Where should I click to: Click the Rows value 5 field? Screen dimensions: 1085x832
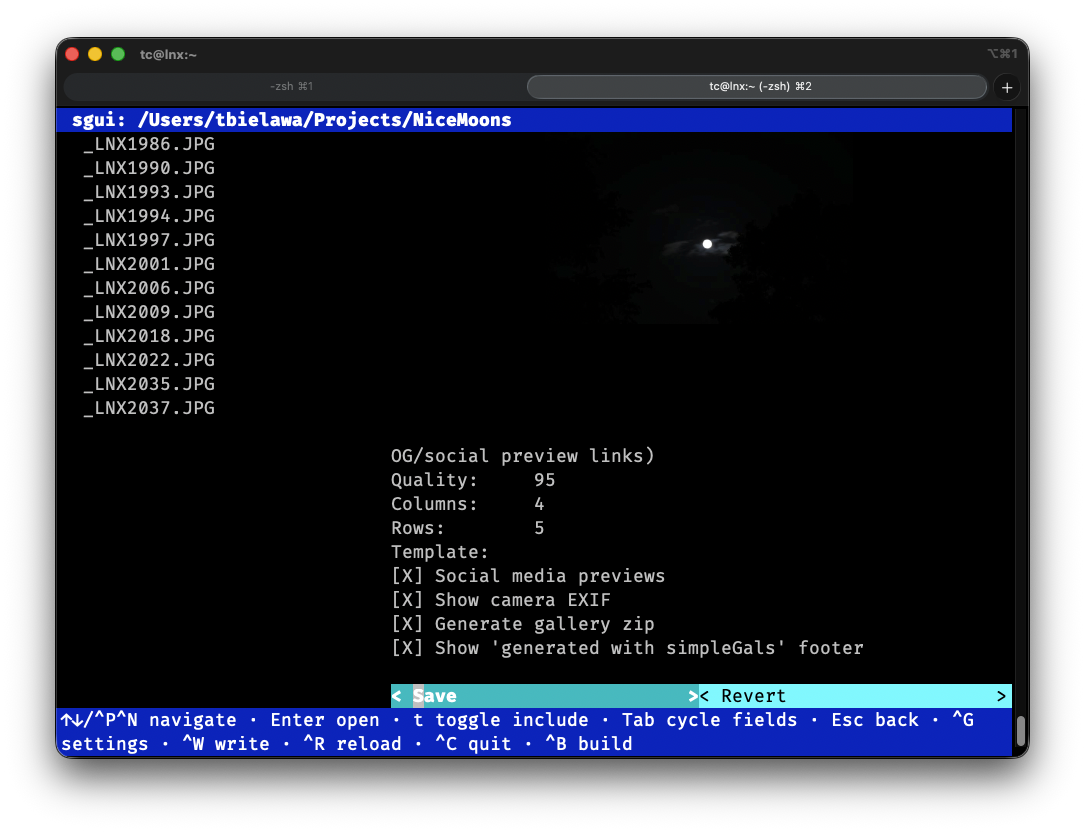click(x=539, y=528)
